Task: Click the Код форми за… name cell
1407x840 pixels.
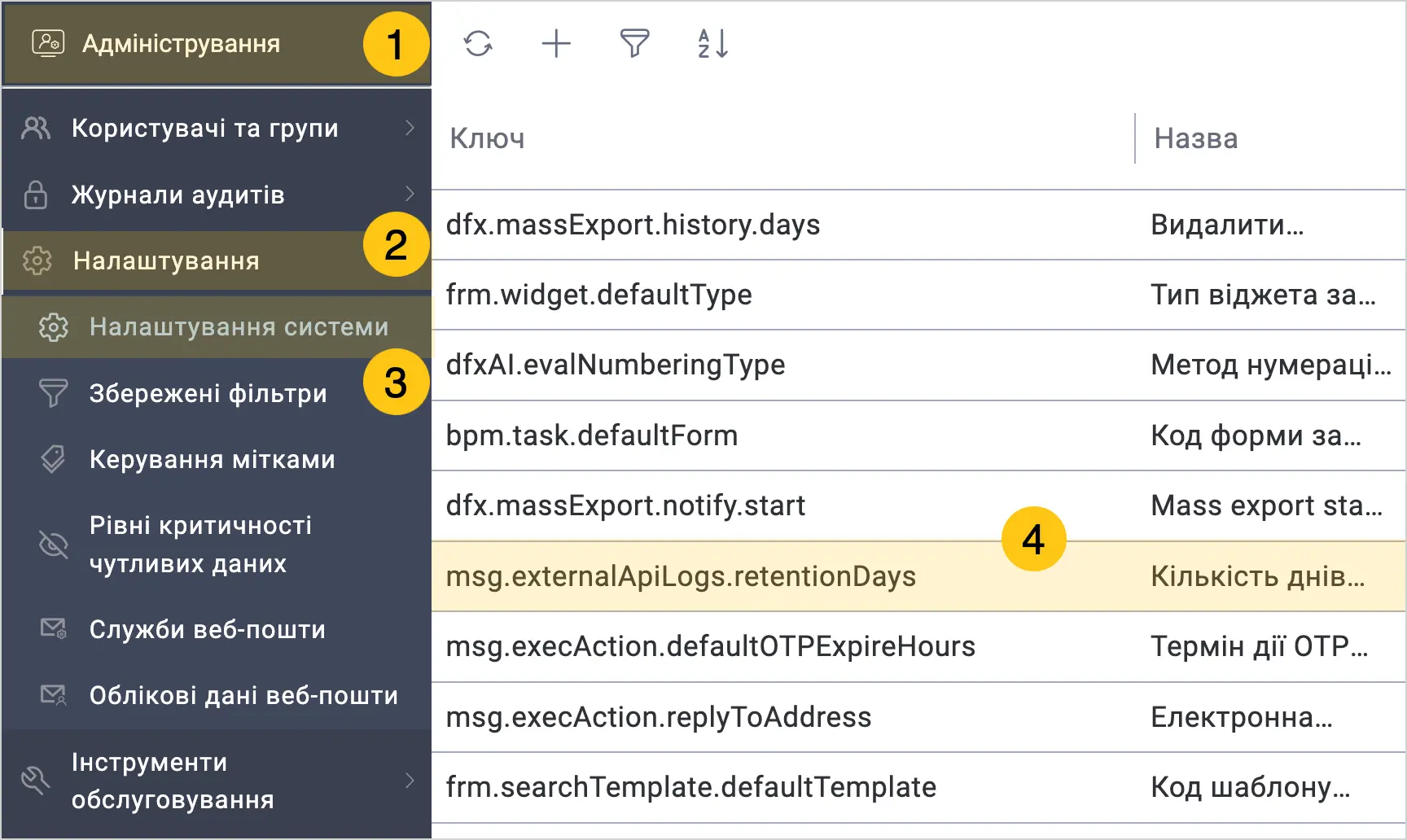Action: (x=1256, y=435)
